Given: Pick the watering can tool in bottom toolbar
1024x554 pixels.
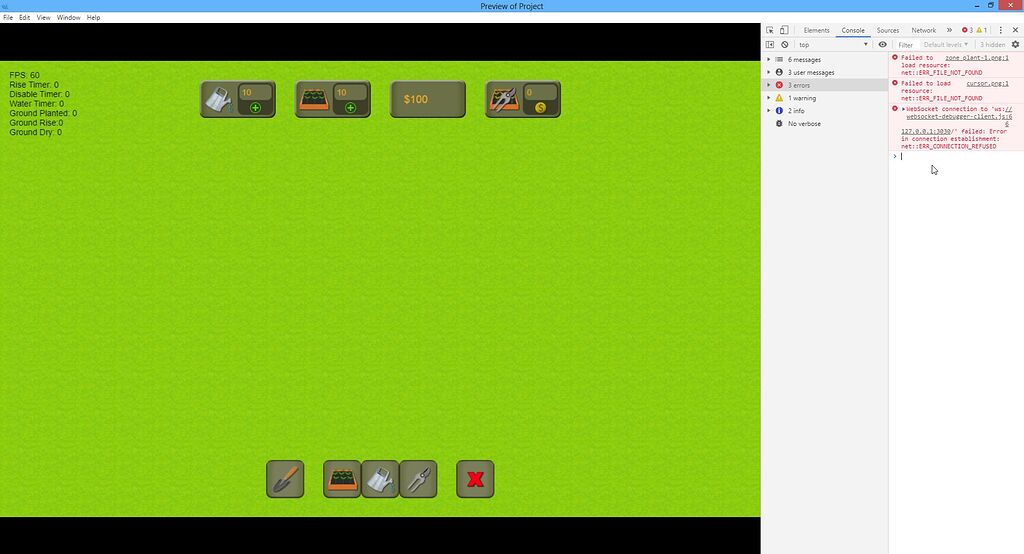Looking at the screenshot, I should (x=380, y=479).
